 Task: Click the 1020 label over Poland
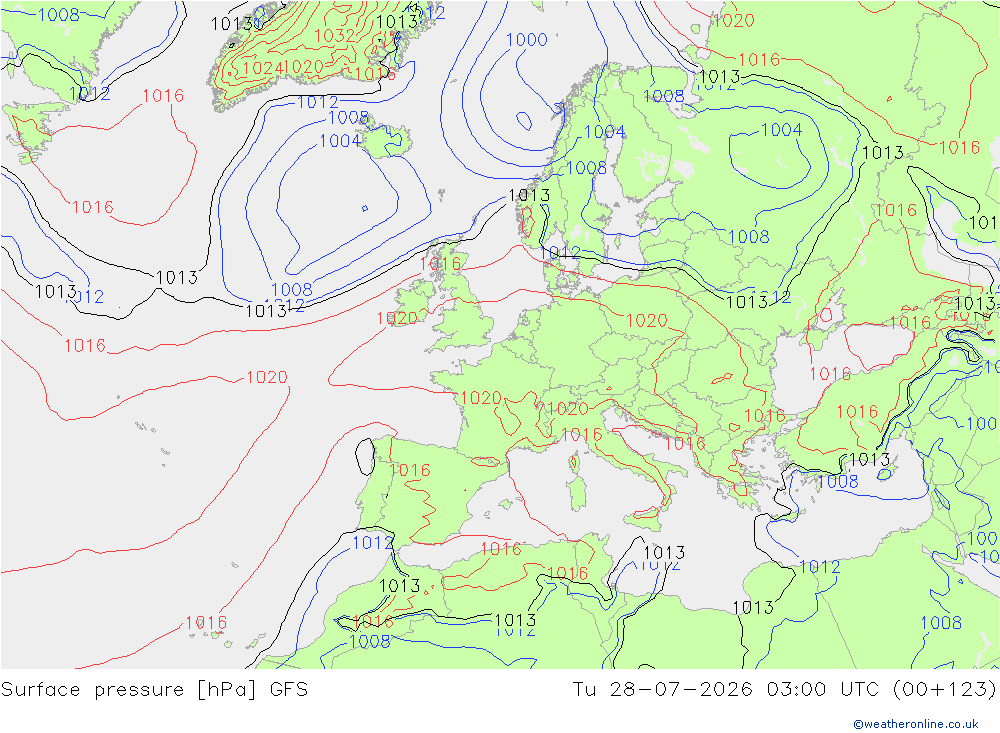click(647, 320)
